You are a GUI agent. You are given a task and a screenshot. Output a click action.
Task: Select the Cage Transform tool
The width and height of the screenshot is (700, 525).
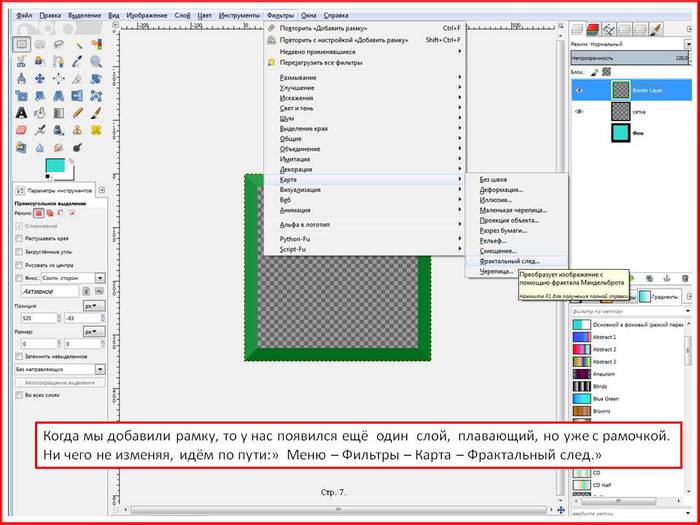(x=96, y=96)
